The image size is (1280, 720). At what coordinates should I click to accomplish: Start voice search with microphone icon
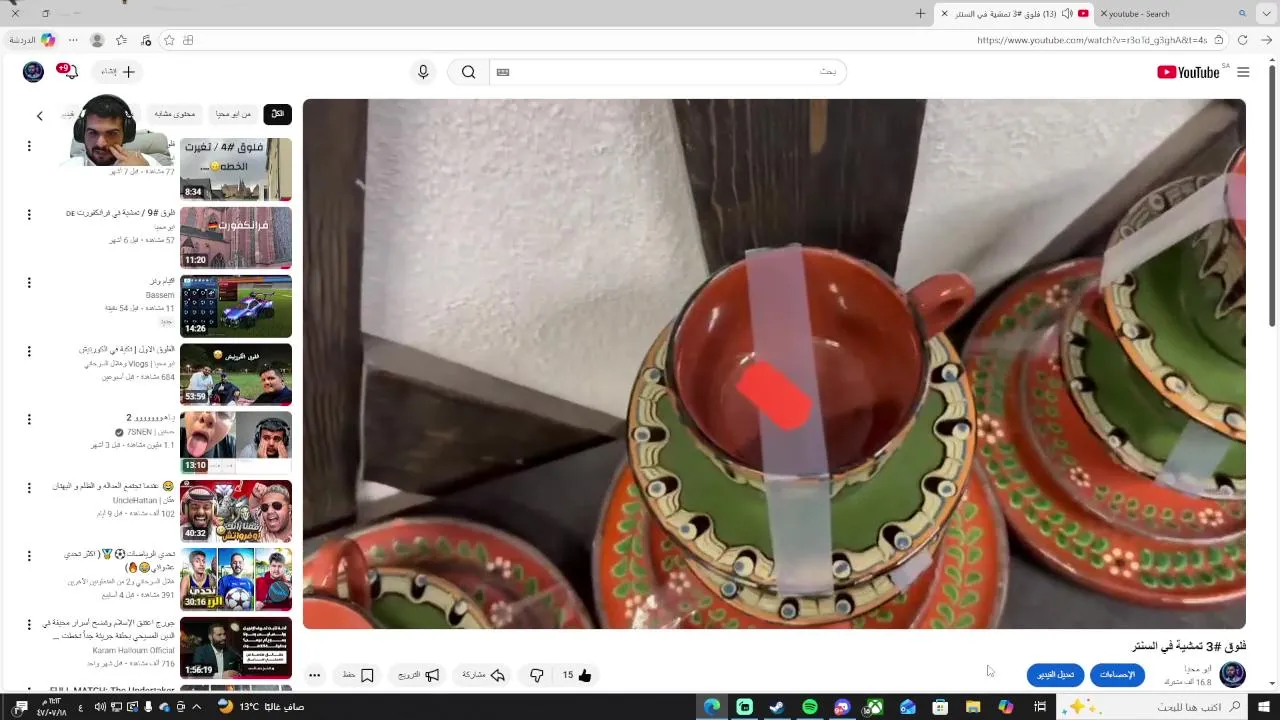coord(423,72)
